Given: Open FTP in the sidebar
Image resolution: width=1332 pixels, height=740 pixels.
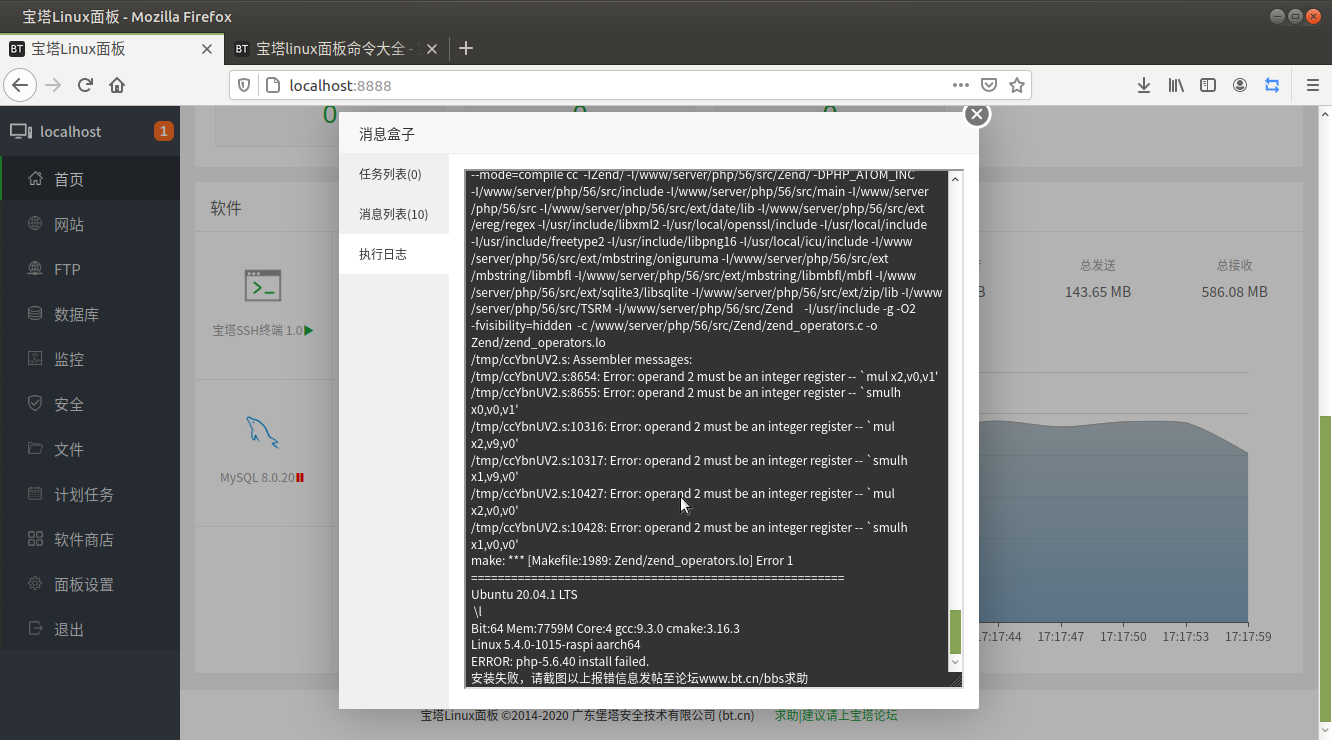Looking at the screenshot, I should 90,269.
